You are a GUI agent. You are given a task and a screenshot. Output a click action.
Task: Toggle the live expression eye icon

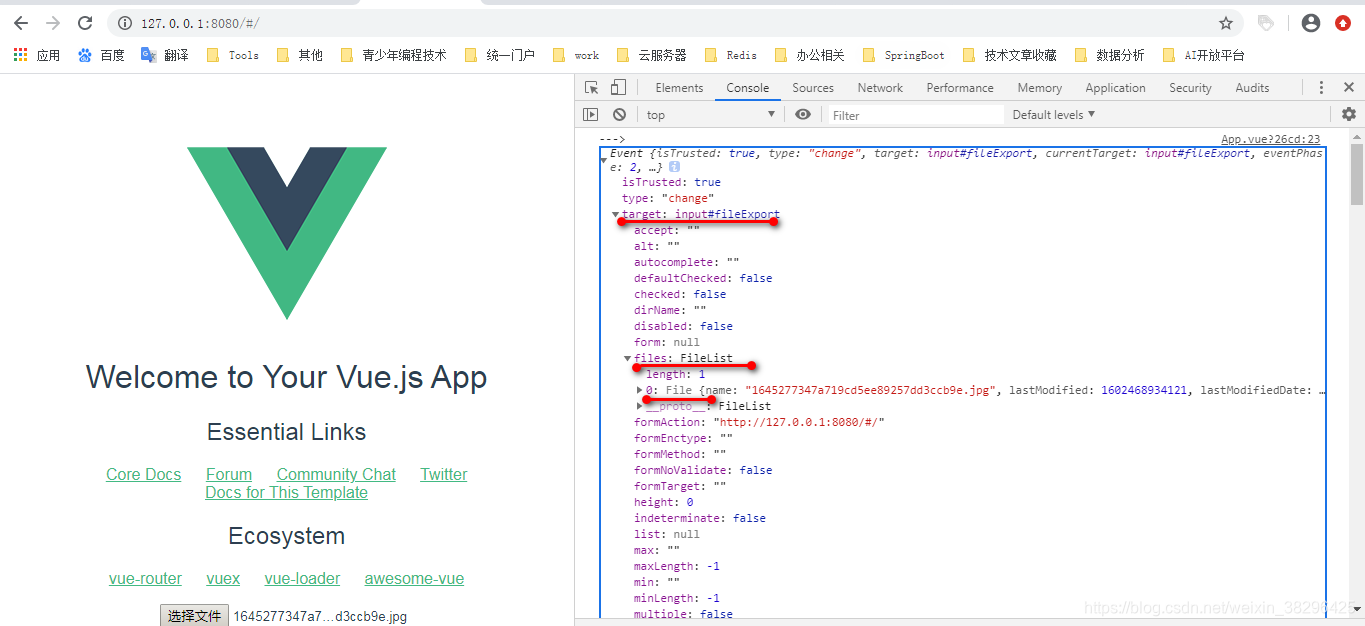coord(803,114)
